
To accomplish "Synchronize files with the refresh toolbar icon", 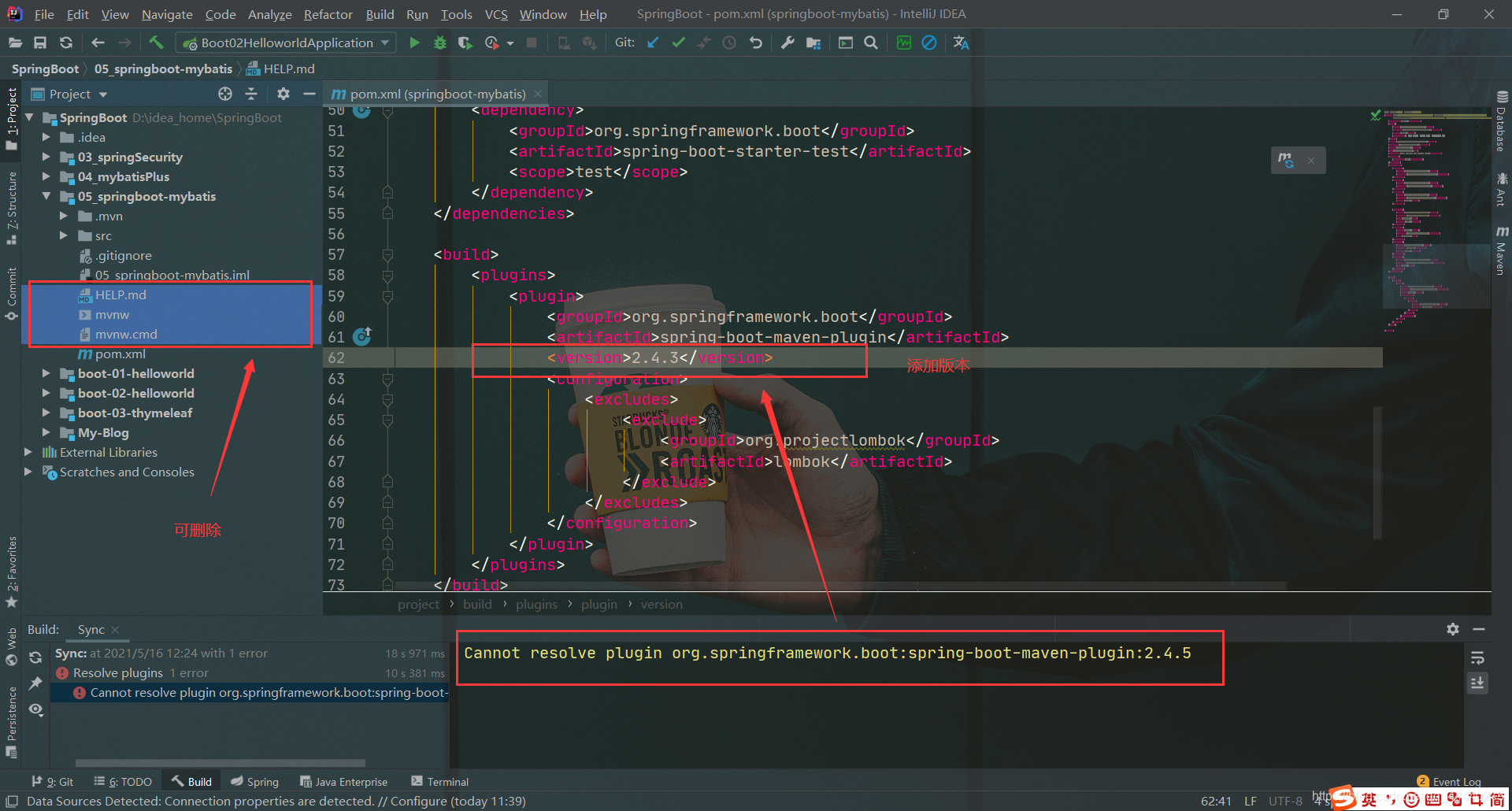I will (66, 43).
